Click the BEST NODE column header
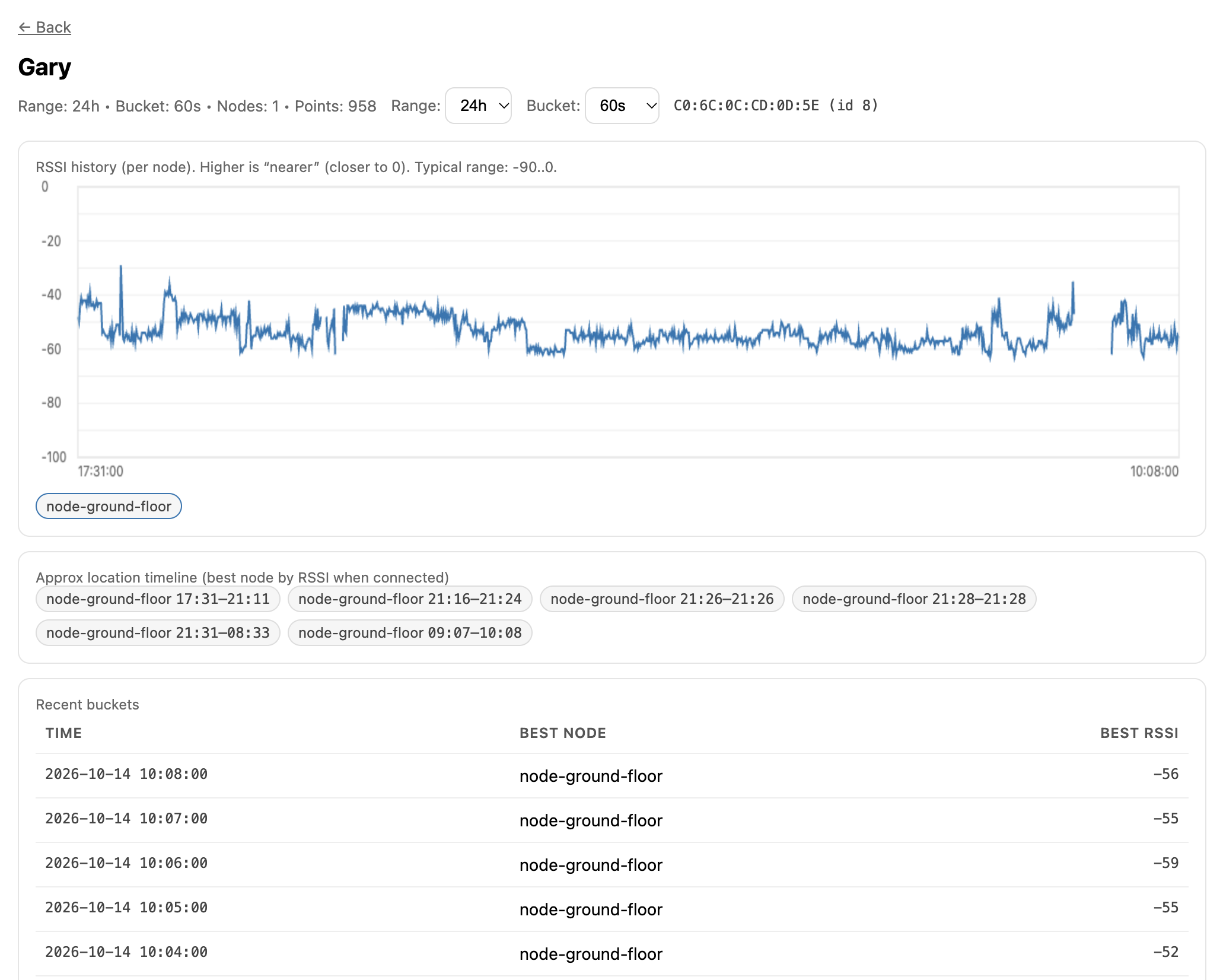The width and height of the screenshot is (1223, 980). click(x=563, y=733)
